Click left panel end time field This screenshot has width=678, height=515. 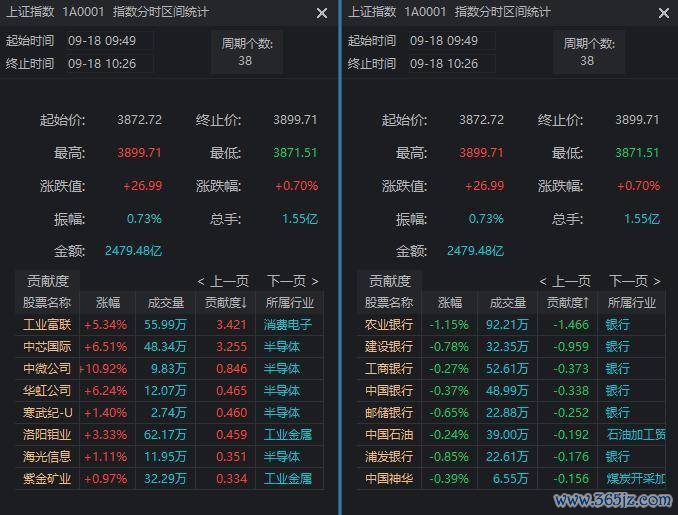[106, 63]
